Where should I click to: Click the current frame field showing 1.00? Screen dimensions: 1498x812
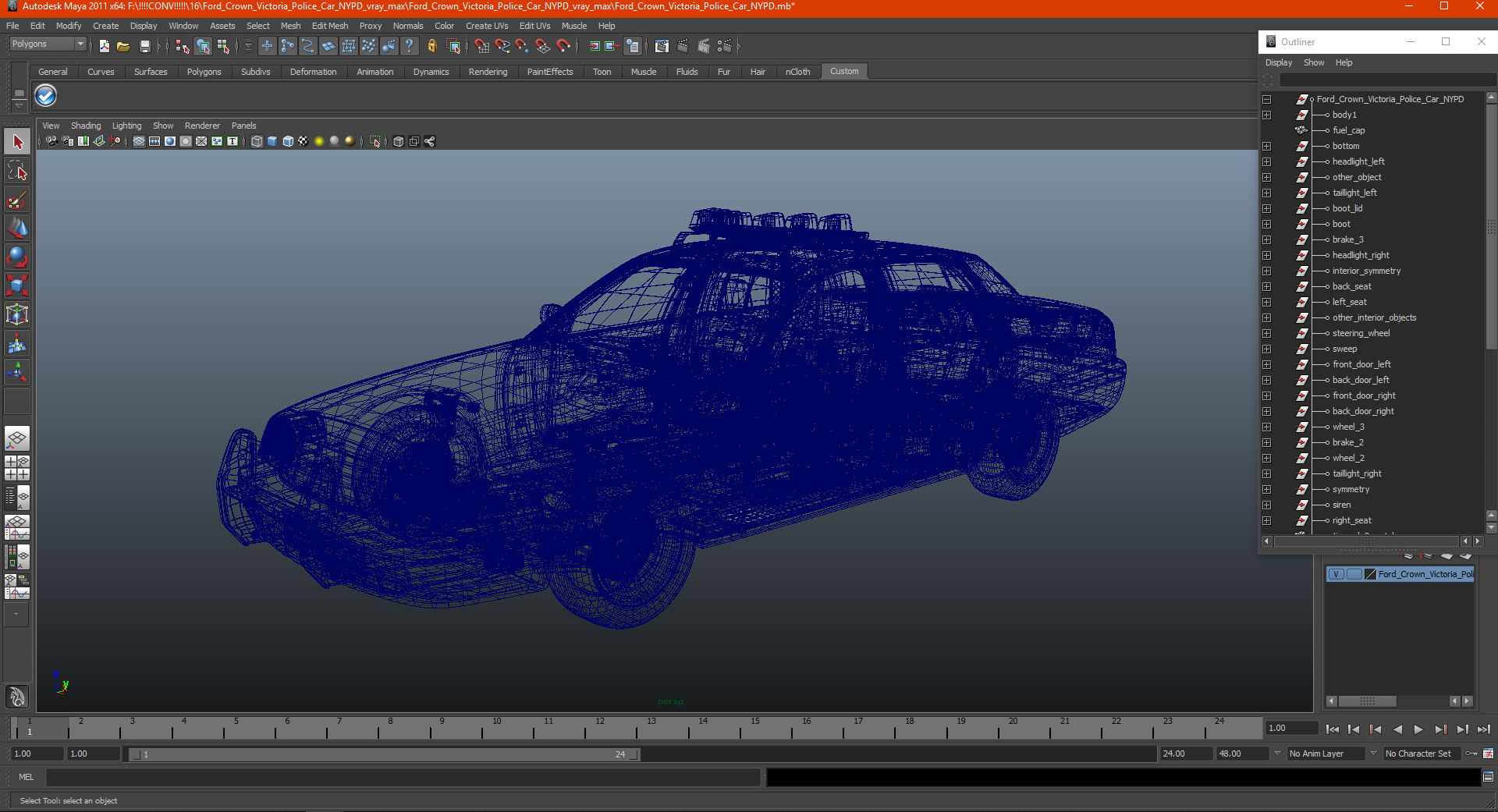[x=1292, y=728]
